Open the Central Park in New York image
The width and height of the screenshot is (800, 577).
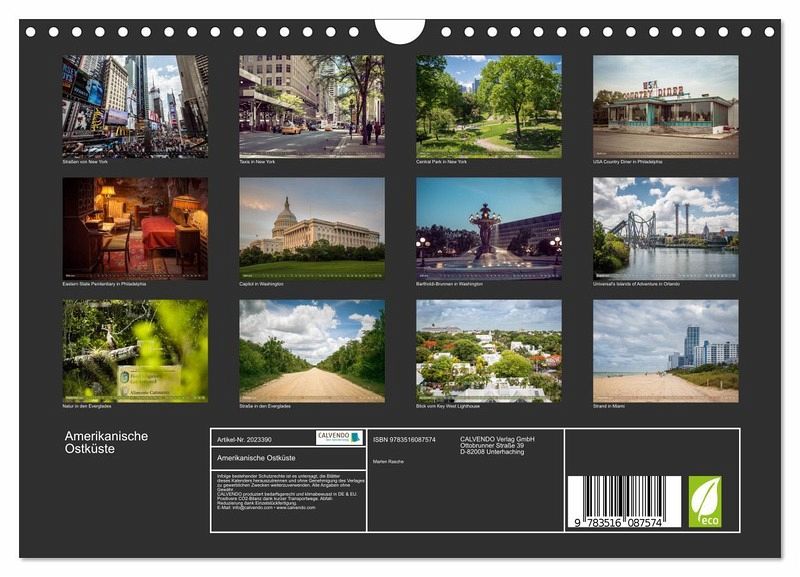488,106
